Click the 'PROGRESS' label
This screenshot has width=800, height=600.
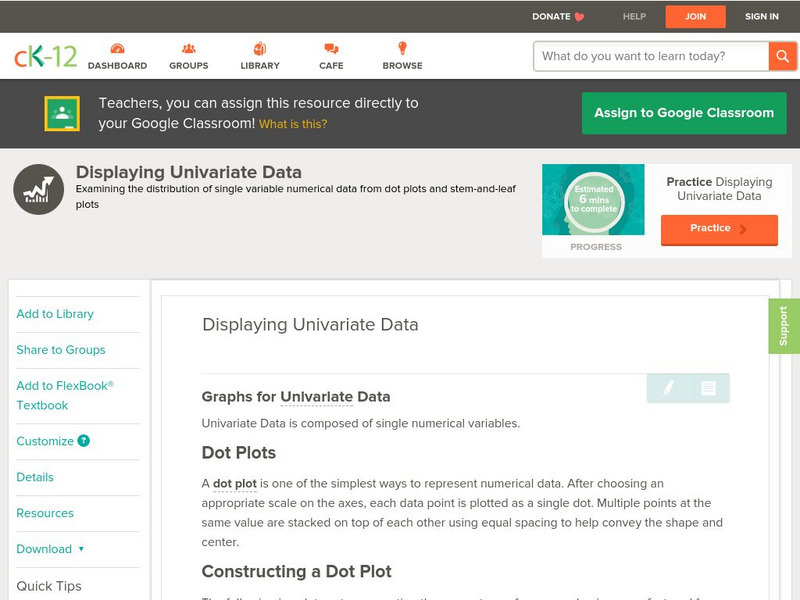tap(596, 247)
